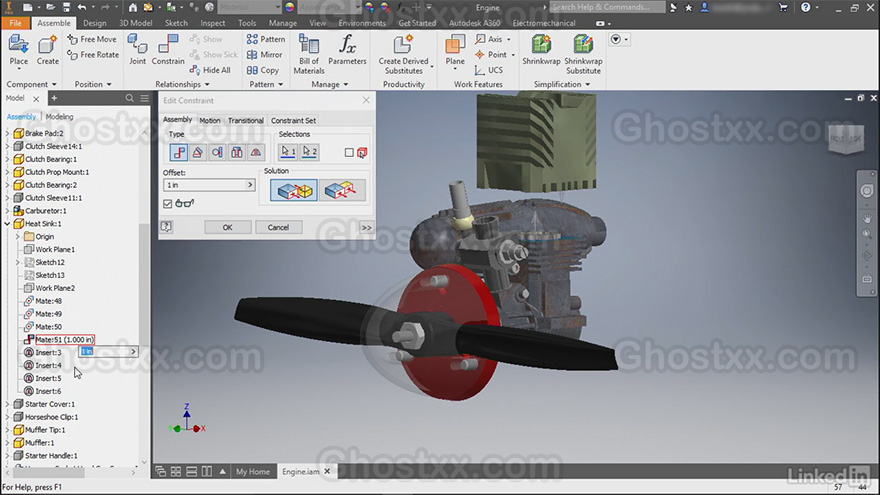Viewport: 880px width, 495px height.
Task: Expand the Starter Cover:1 node
Action: tap(8, 404)
